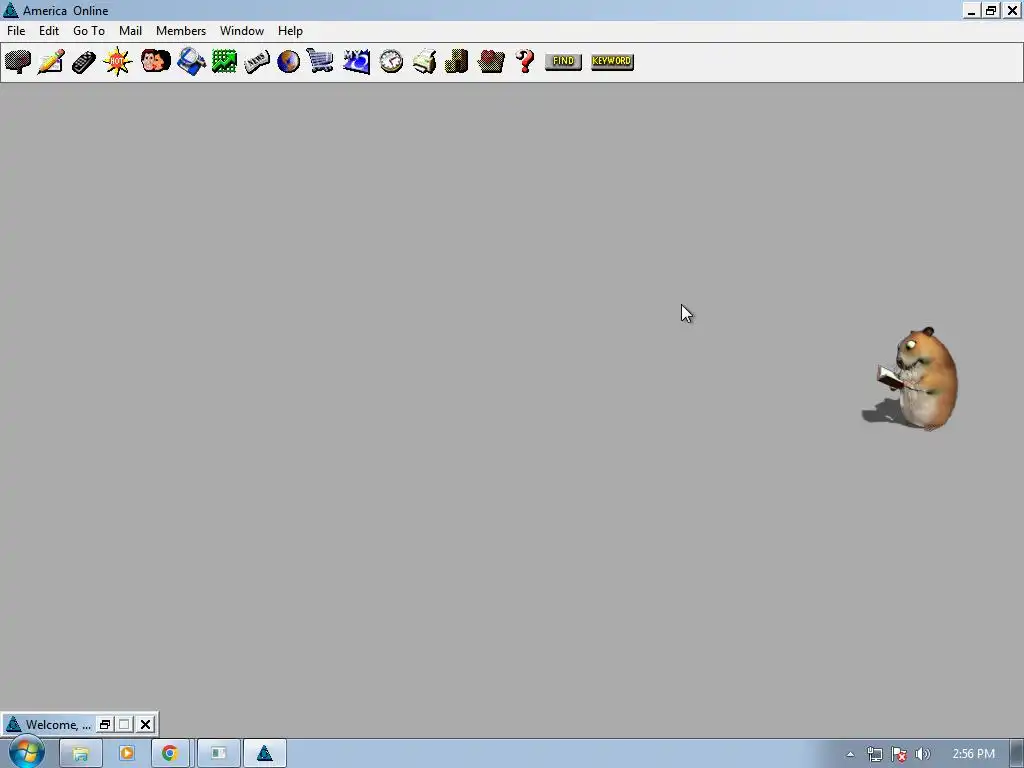Click the Favorite Places heart folder icon
Image resolution: width=1024 pixels, height=768 pixels.
[x=490, y=61]
